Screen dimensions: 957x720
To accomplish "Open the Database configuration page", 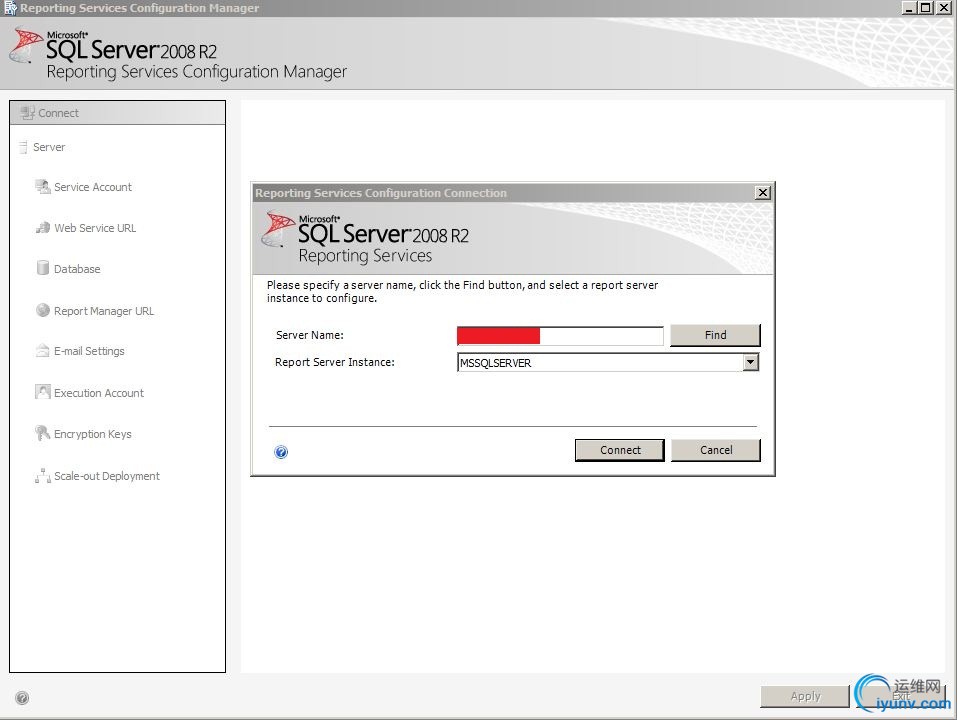I will 77,269.
